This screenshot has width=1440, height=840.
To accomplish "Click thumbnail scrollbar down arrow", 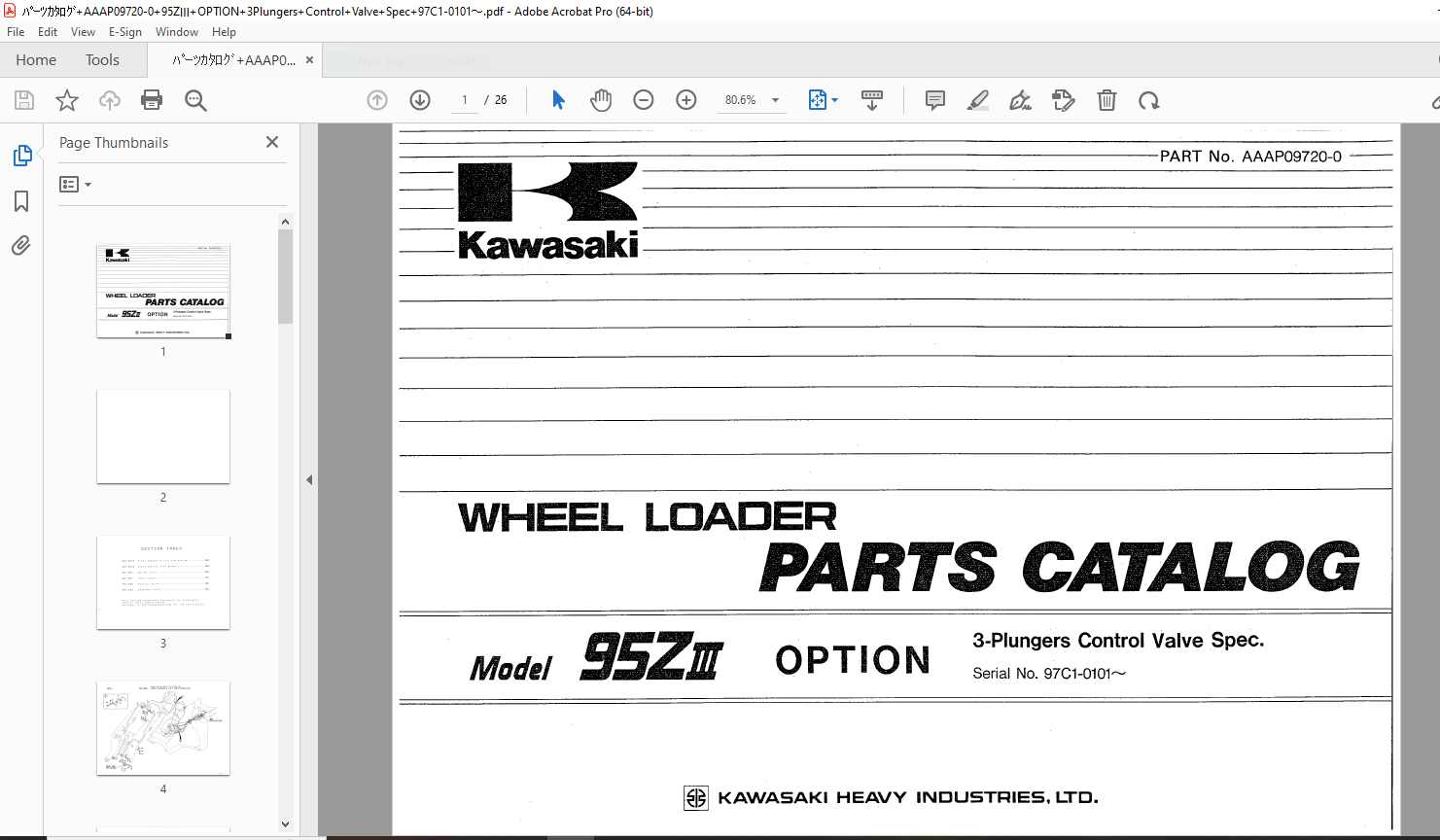I will (285, 824).
